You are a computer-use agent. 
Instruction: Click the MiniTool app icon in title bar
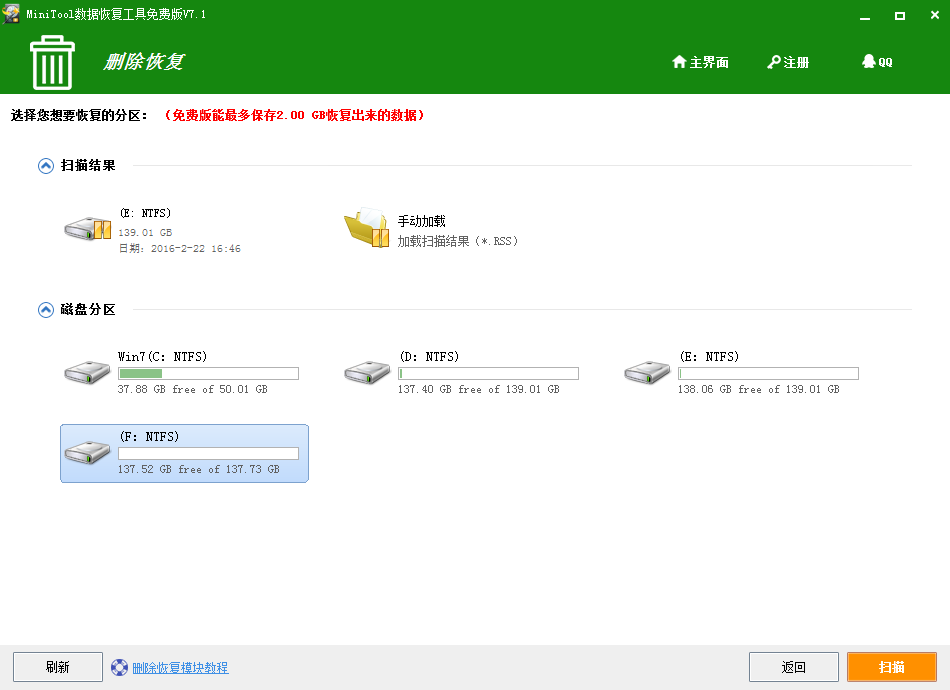pos(12,13)
